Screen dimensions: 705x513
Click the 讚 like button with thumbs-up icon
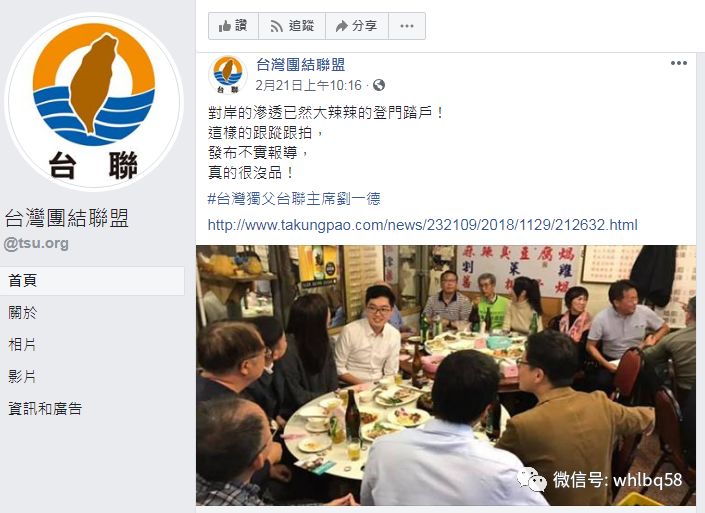233,26
